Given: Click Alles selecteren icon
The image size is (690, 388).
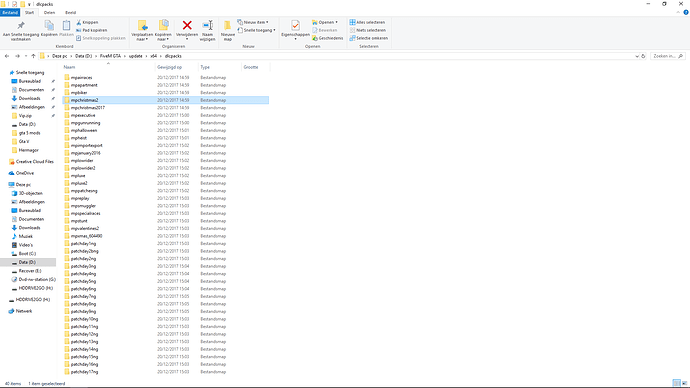Looking at the screenshot, I should [352, 22].
